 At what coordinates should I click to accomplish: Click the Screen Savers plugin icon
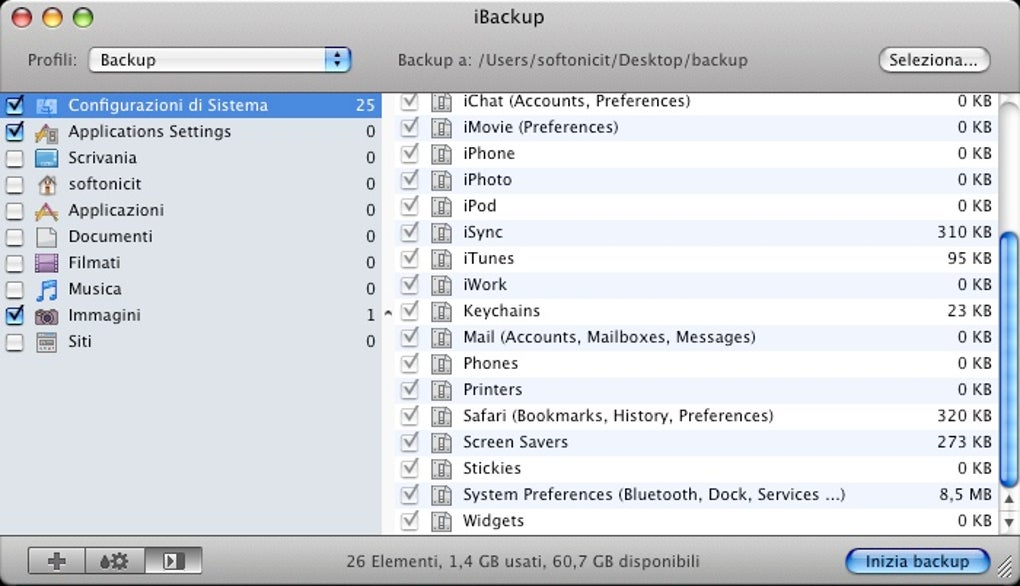pyautogui.click(x=441, y=443)
